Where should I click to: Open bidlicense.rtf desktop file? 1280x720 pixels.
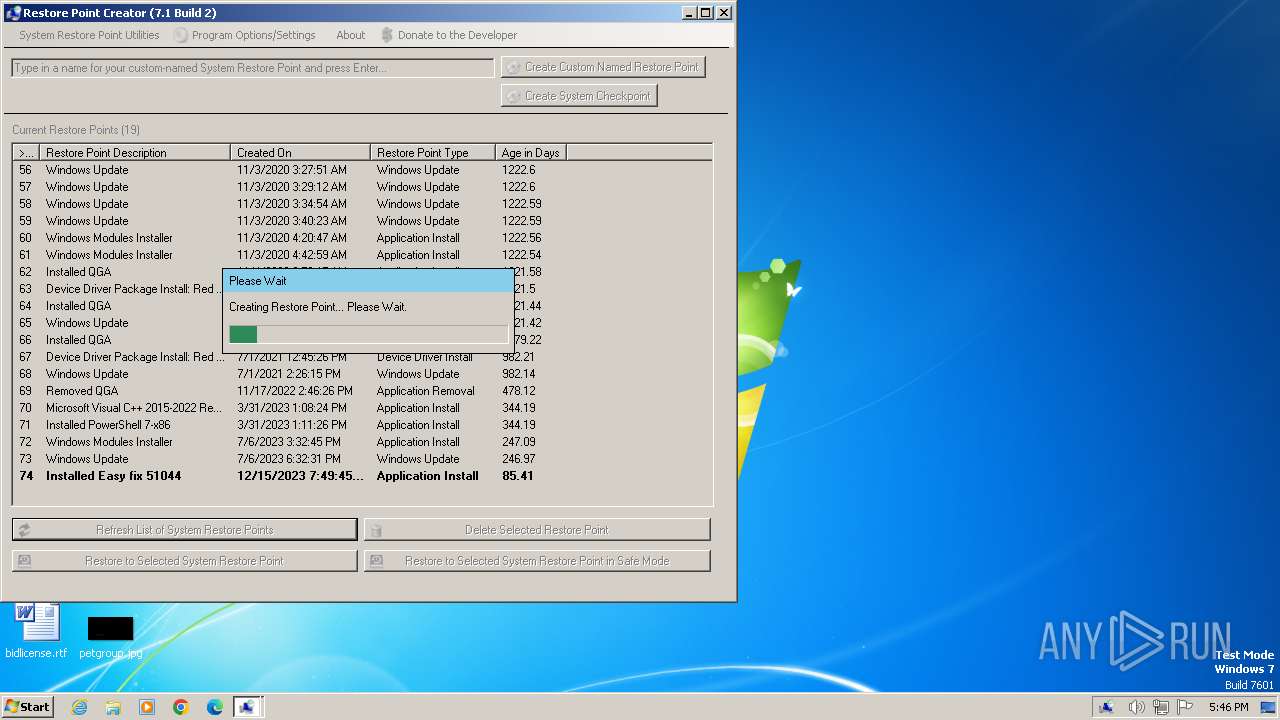(x=36, y=631)
